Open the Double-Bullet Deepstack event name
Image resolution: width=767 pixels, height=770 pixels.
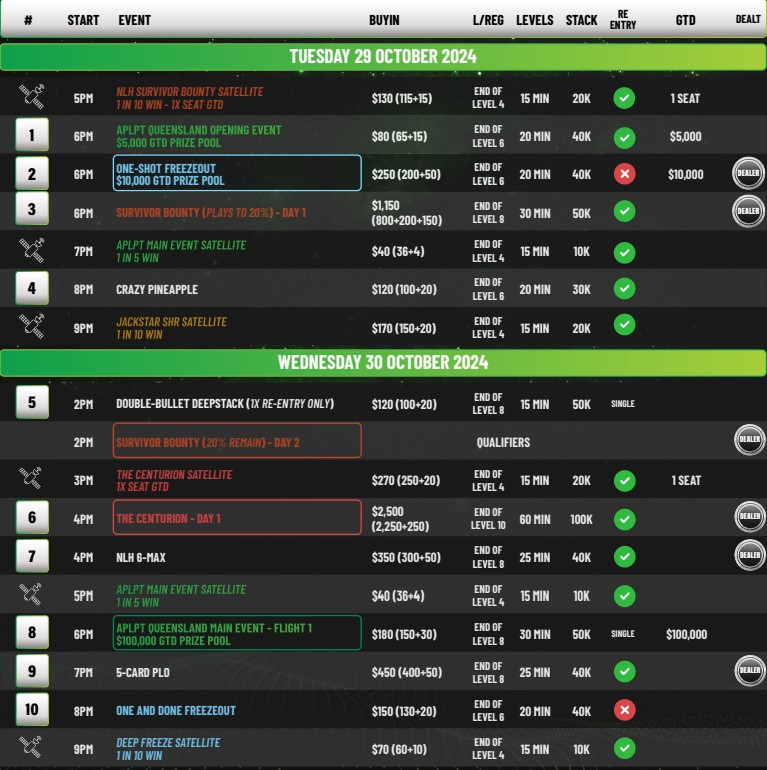coord(224,403)
